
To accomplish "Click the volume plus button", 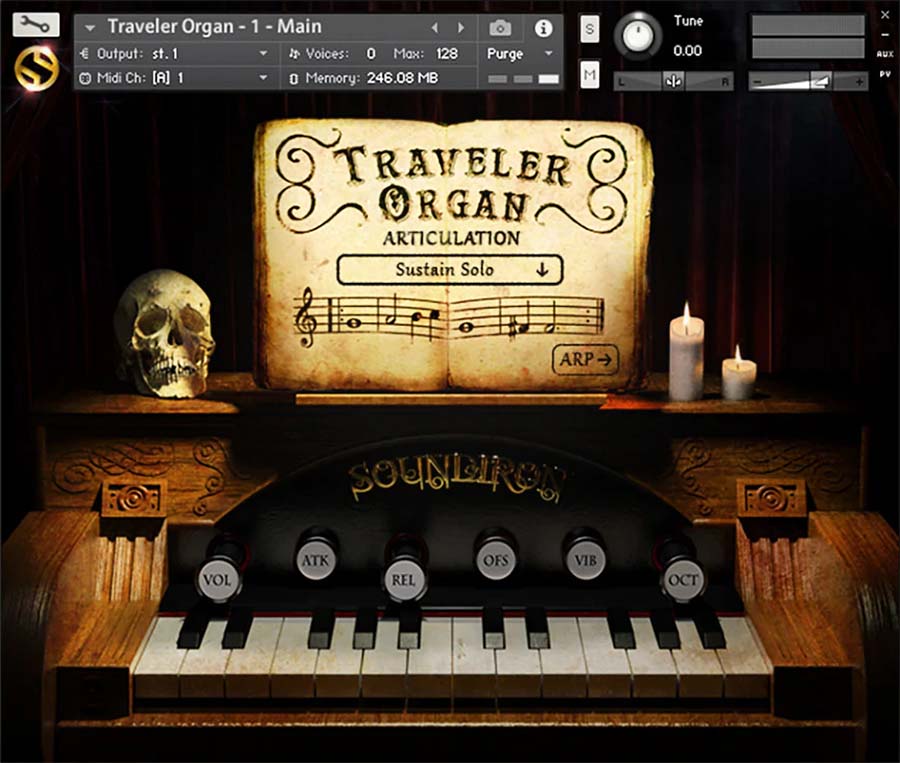I will click(859, 82).
